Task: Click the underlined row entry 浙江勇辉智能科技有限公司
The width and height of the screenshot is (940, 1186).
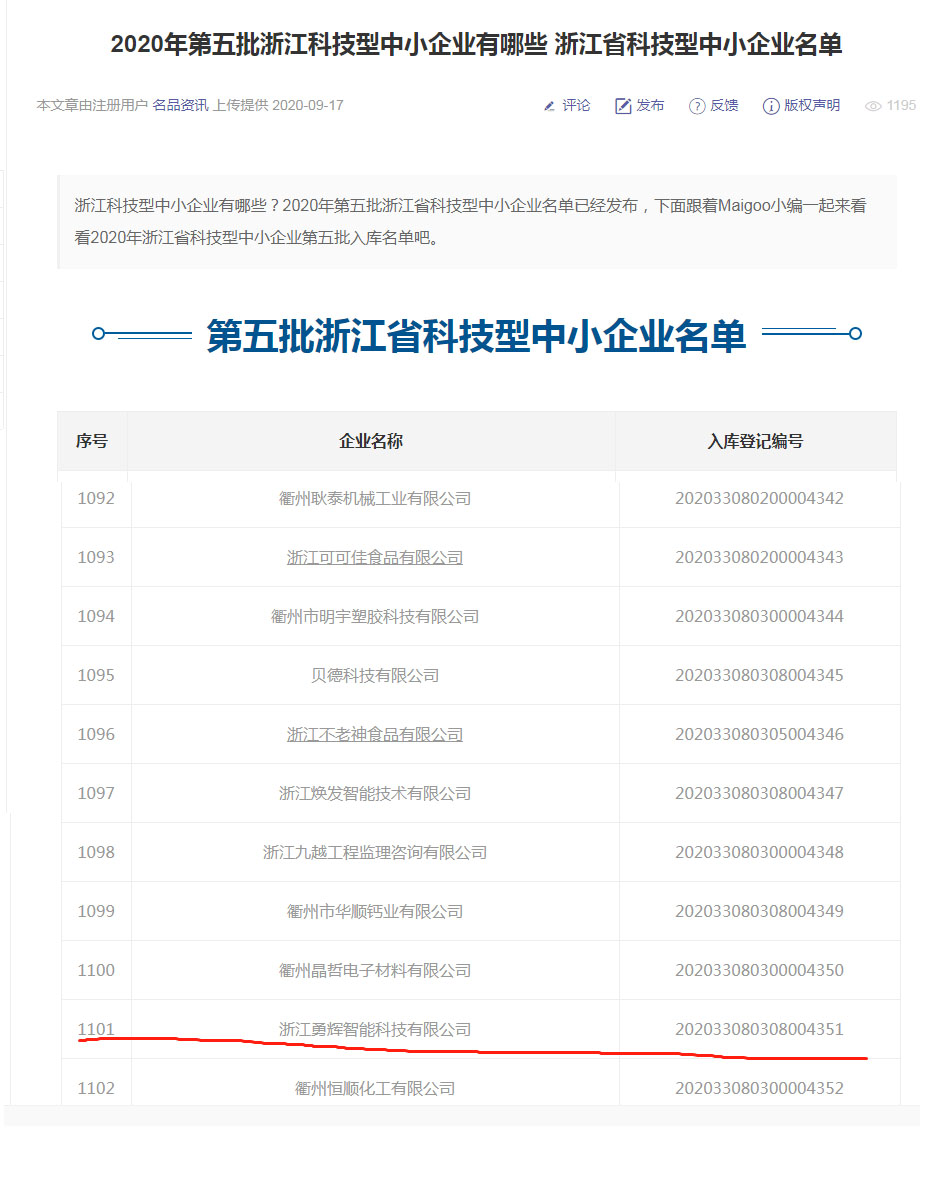Action: tap(375, 1029)
